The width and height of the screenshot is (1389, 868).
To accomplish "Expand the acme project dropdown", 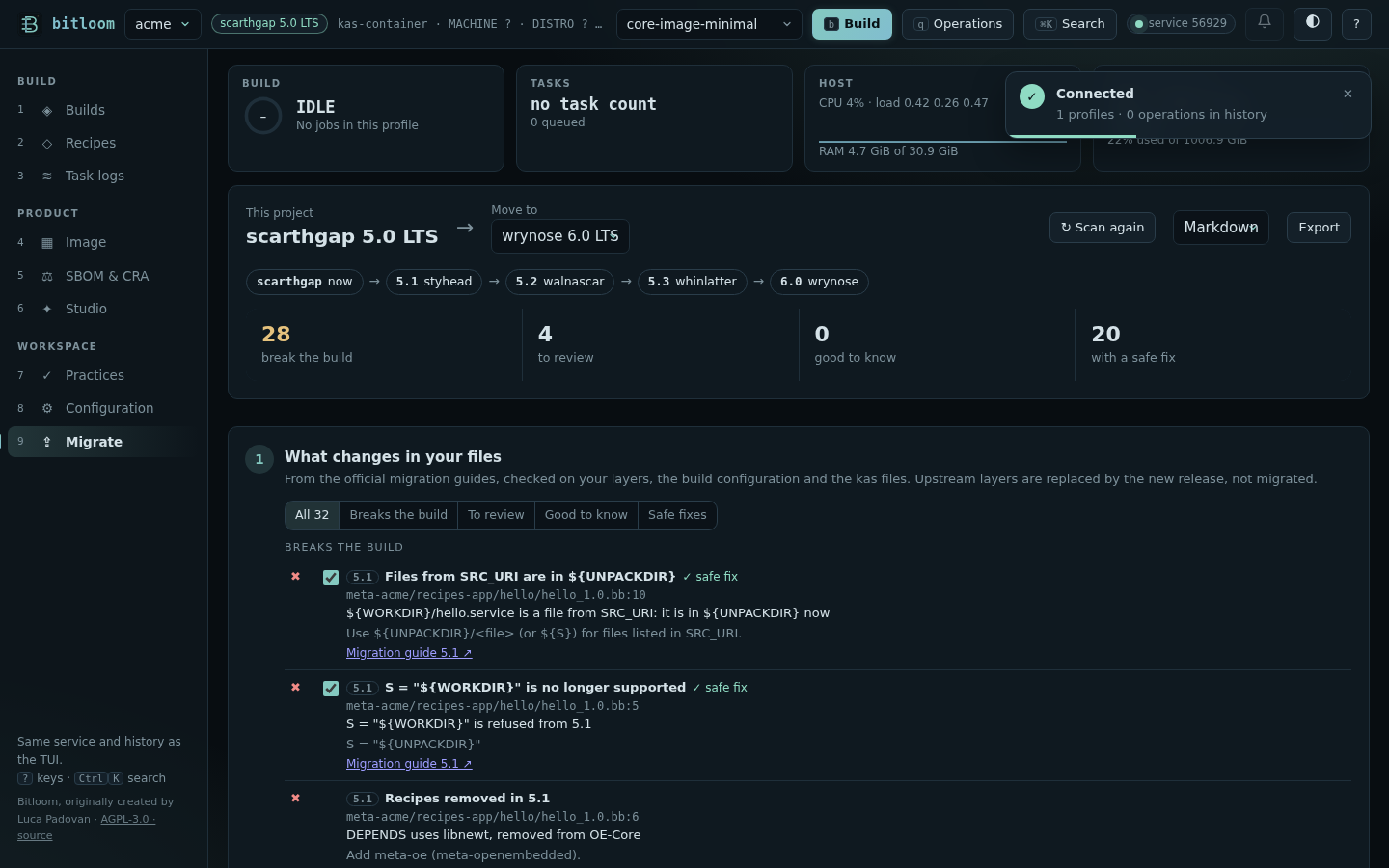I will point(163,24).
